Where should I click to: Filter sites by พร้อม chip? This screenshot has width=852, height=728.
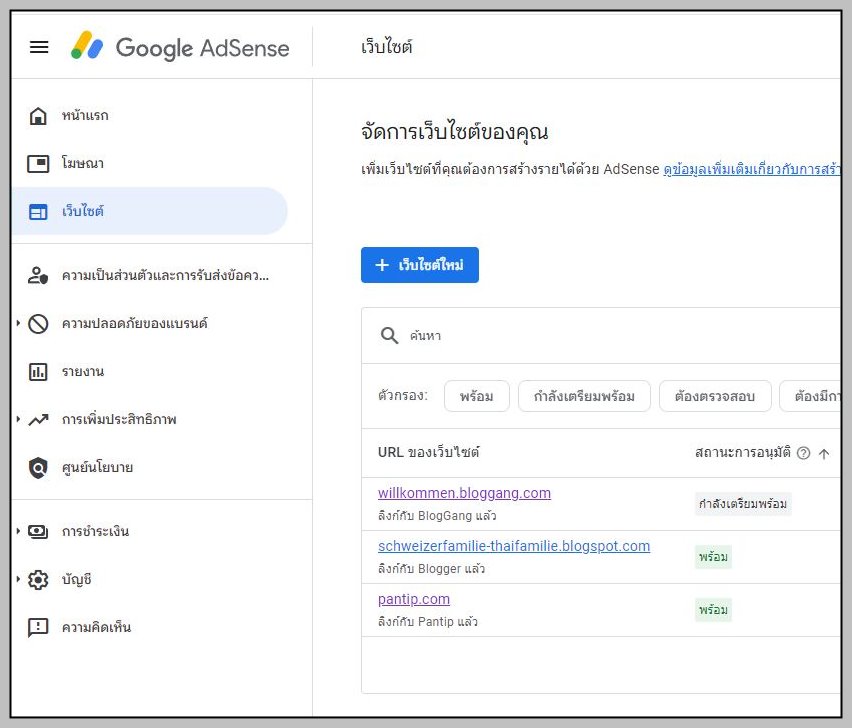pos(477,396)
